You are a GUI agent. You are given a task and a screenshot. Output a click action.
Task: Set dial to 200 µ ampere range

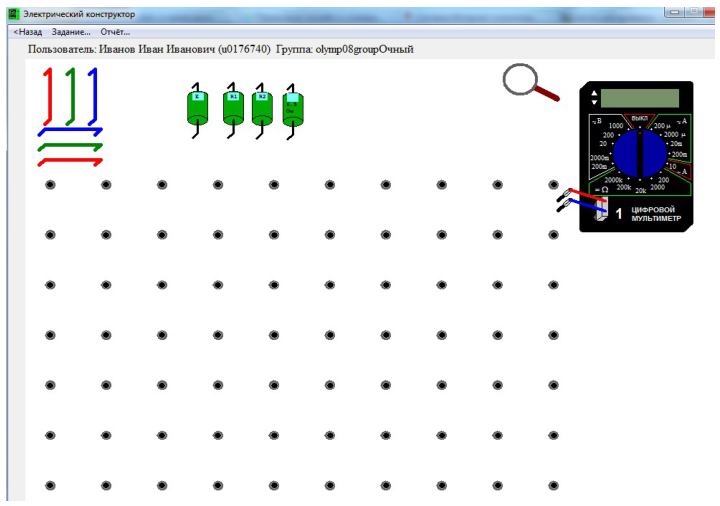[x=662, y=126]
